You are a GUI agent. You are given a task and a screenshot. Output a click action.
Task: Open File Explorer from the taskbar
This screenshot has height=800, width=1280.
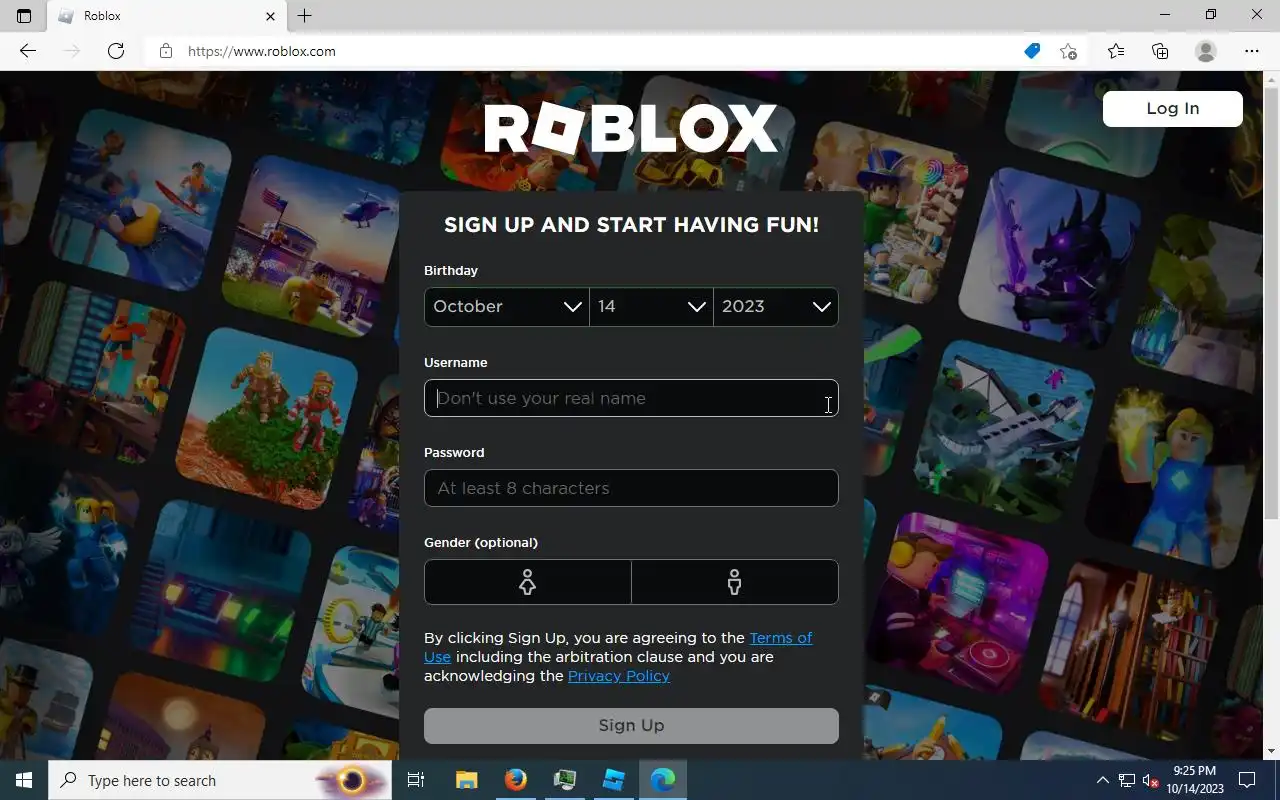coord(467,780)
